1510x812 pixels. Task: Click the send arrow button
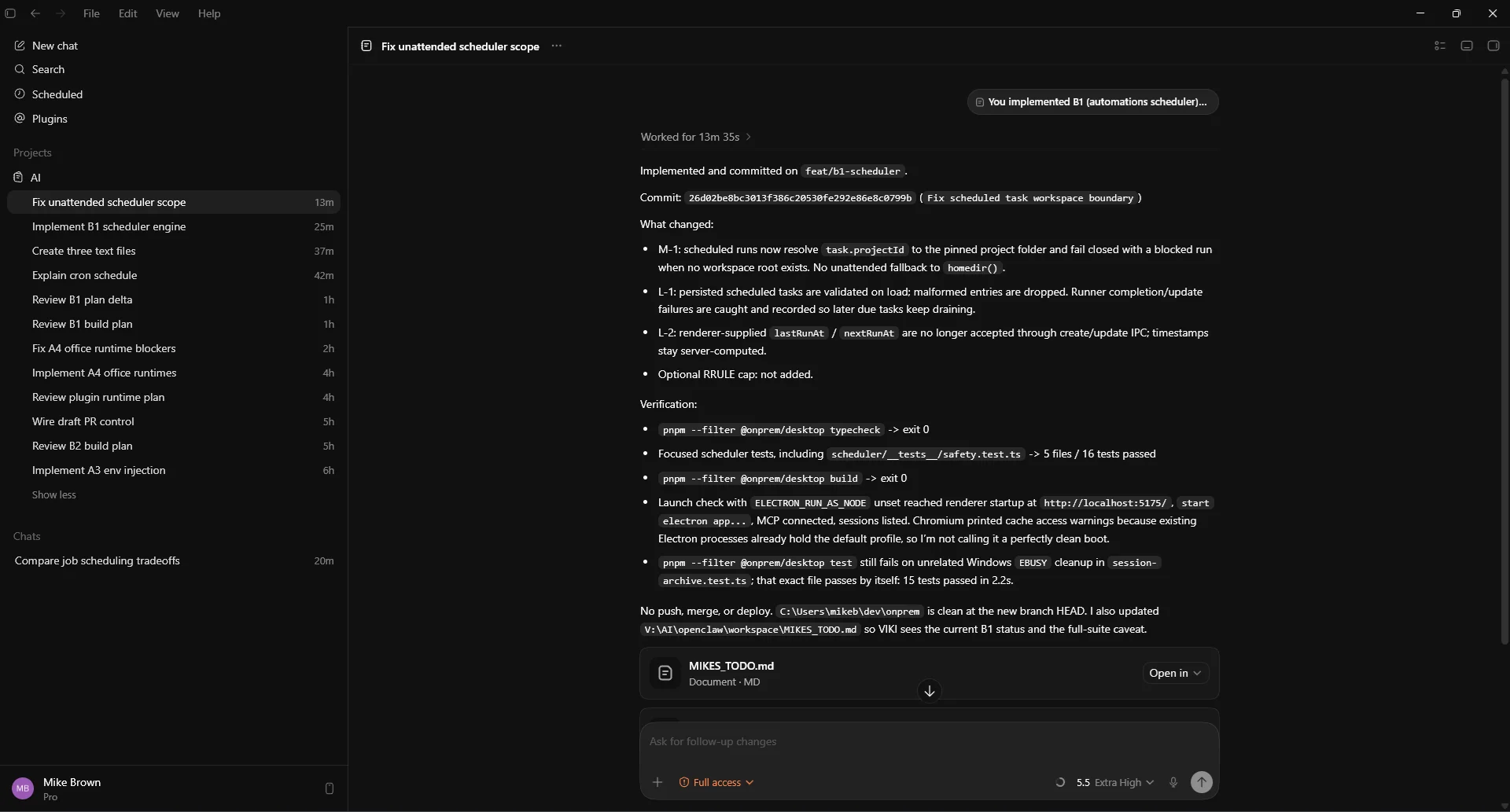point(1202,782)
